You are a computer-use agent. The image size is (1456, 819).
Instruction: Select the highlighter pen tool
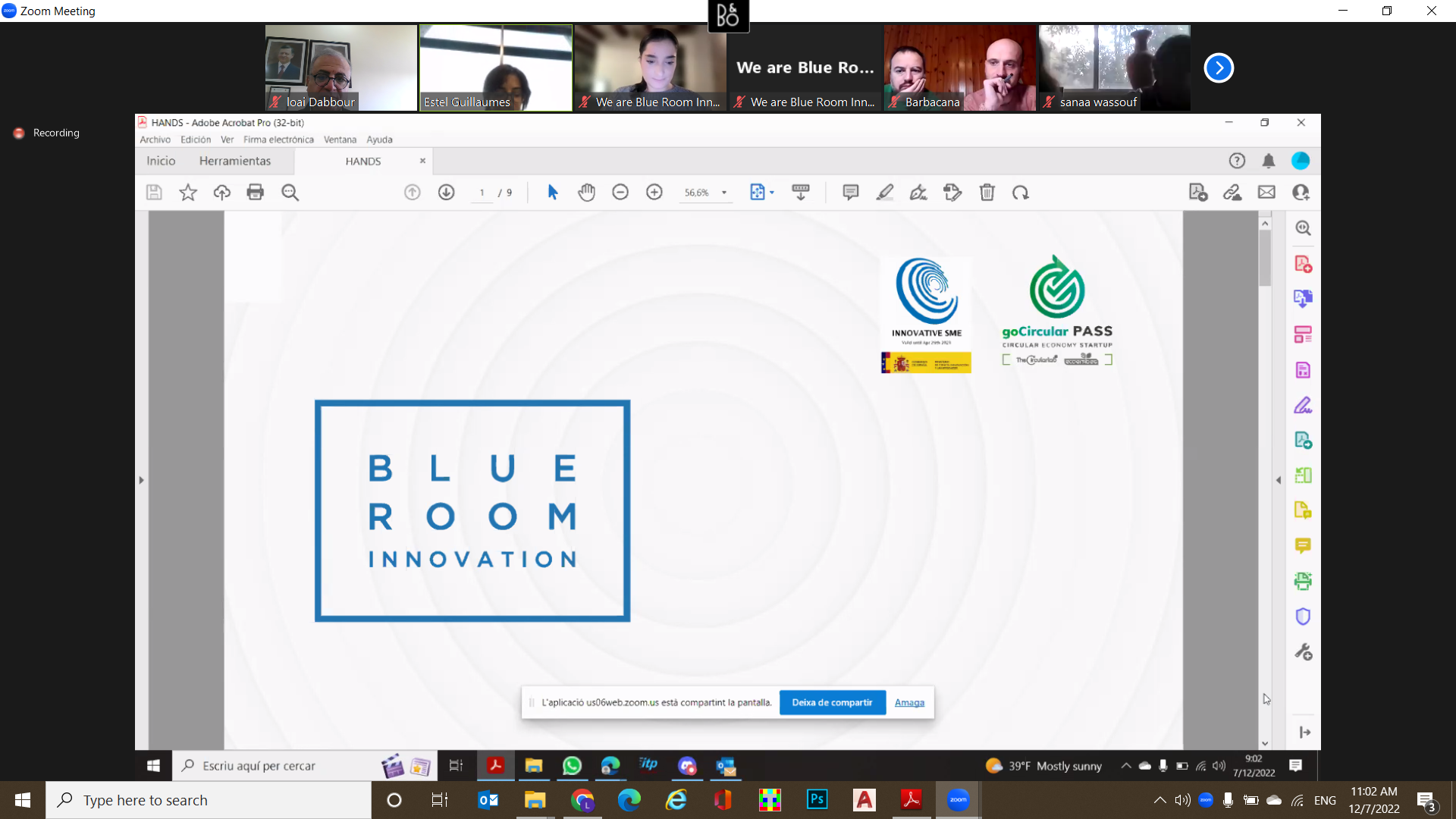click(x=885, y=193)
